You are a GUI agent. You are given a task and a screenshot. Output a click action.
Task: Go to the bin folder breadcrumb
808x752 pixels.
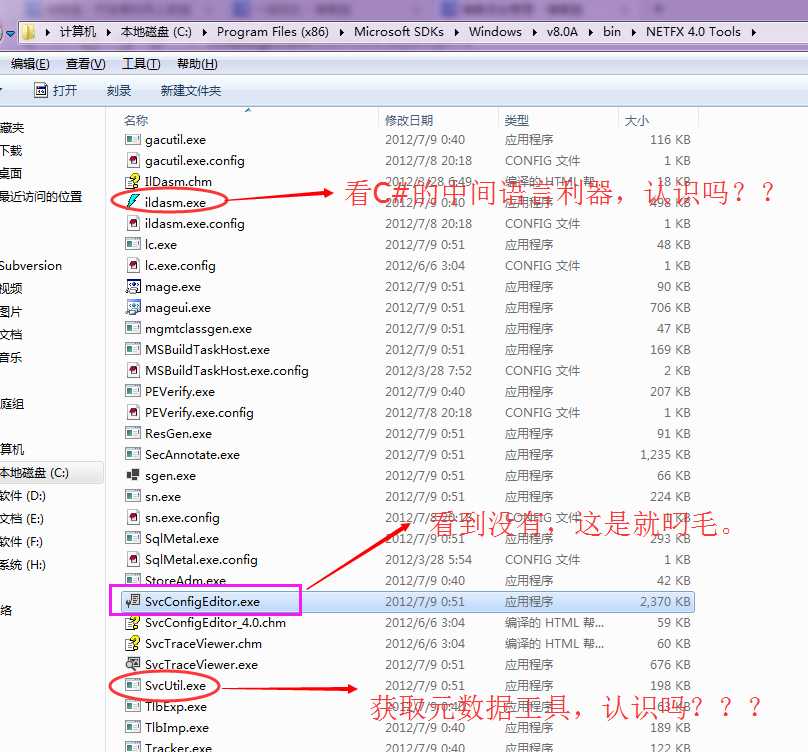tap(612, 32)
